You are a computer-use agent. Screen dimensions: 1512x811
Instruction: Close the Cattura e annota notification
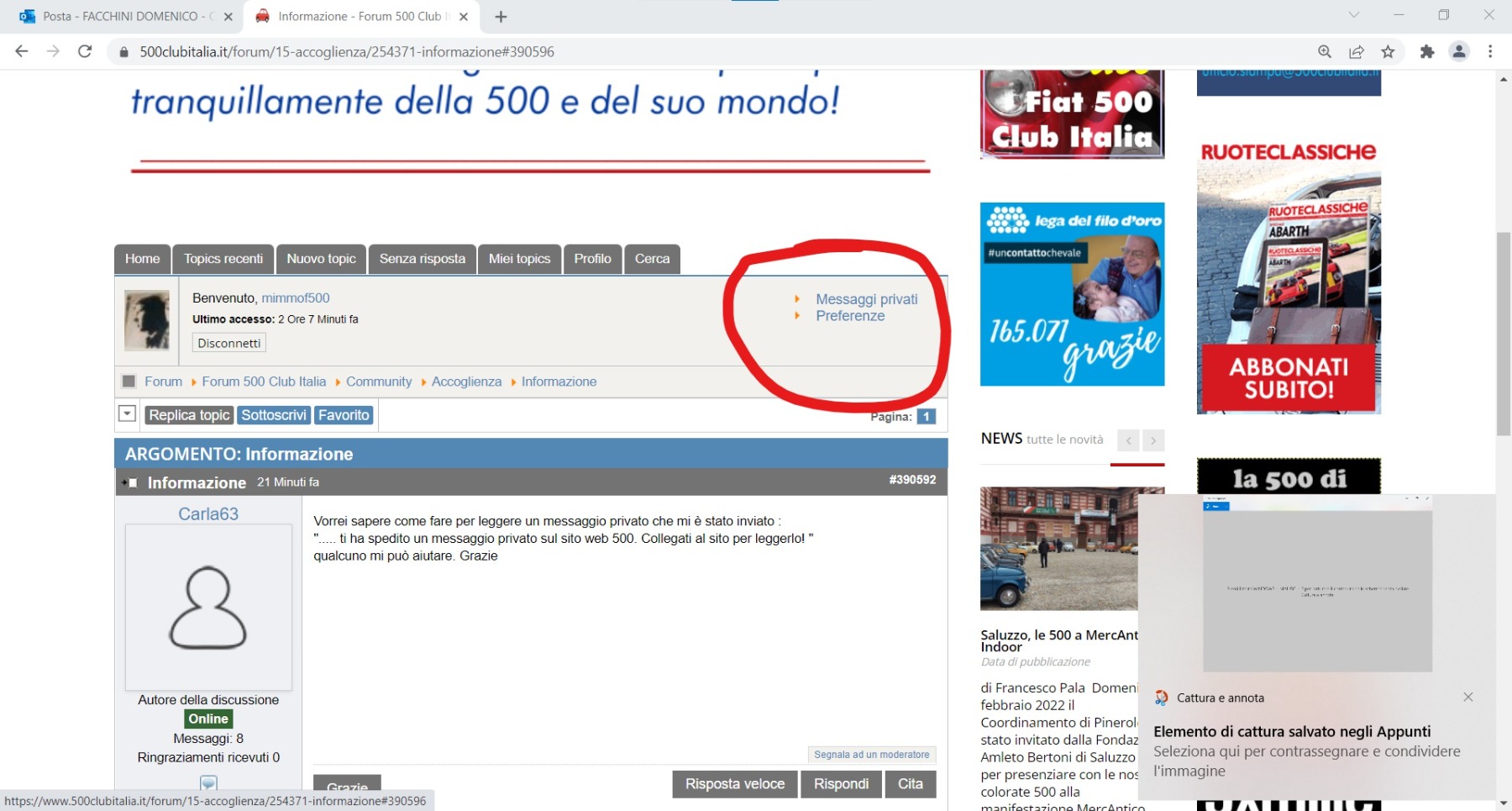[x=1468, y=697]
